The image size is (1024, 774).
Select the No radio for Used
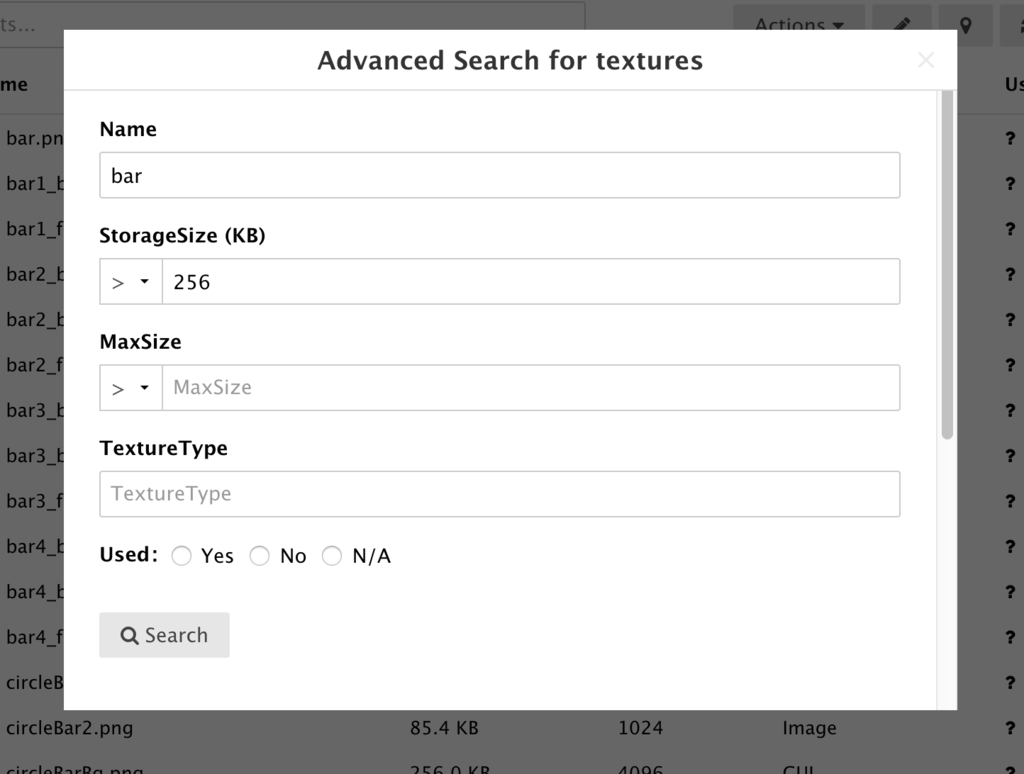click(259, 556)
